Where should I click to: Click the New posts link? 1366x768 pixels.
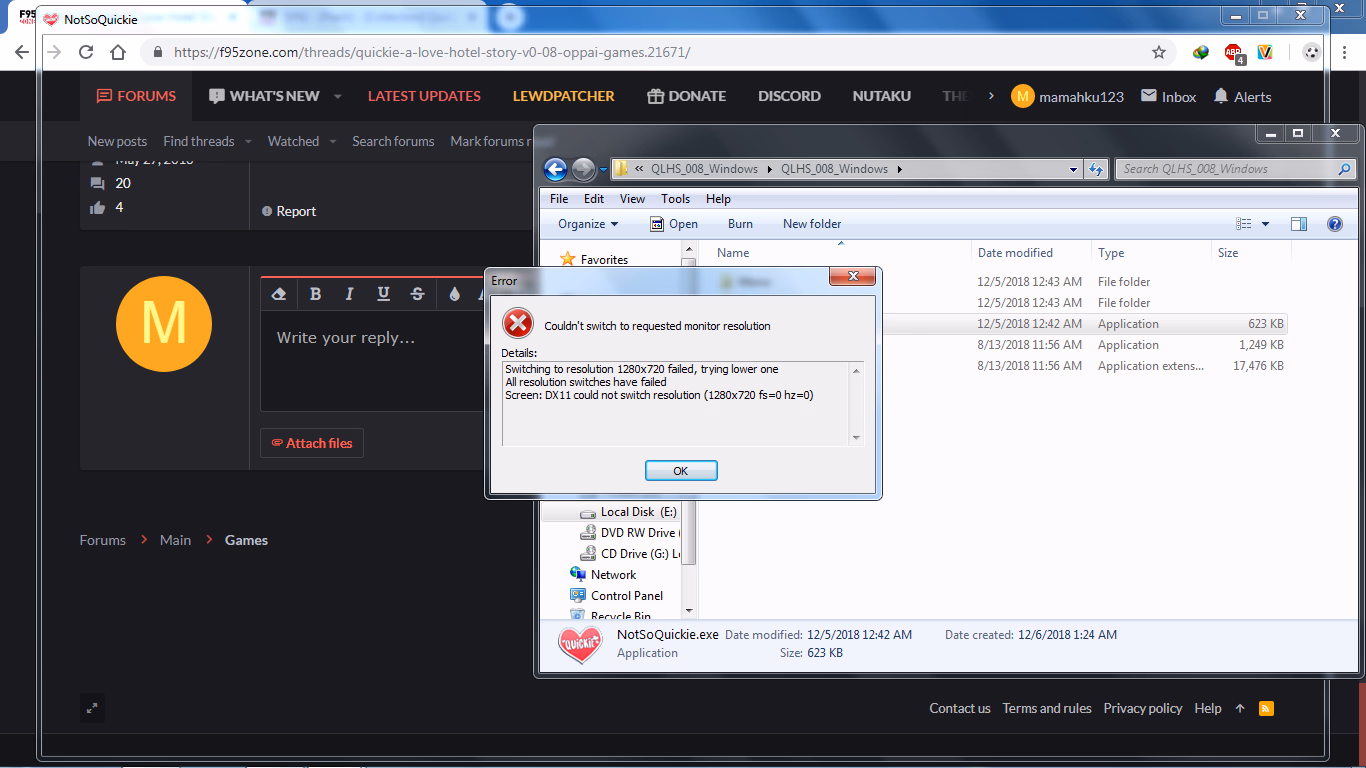coord(117,141)
